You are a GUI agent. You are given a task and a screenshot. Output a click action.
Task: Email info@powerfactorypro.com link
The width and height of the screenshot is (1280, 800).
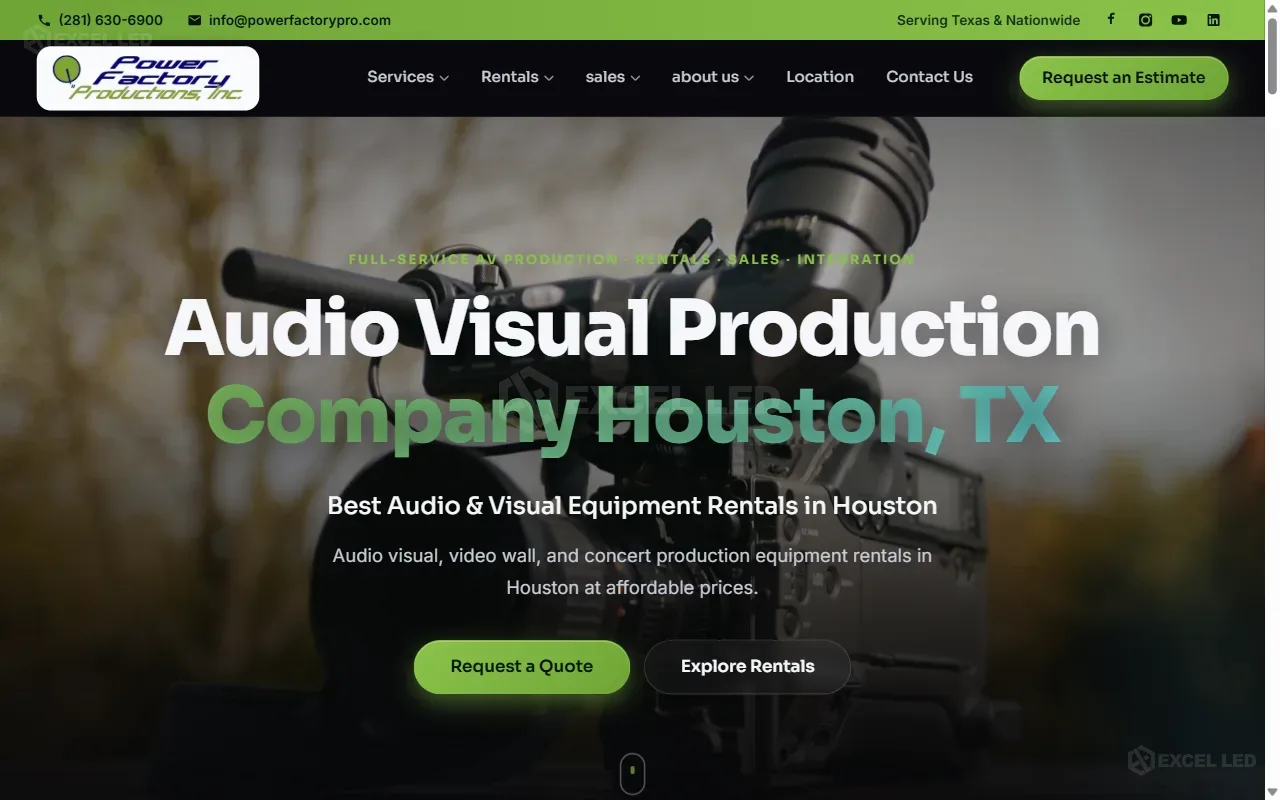[300, 20]
